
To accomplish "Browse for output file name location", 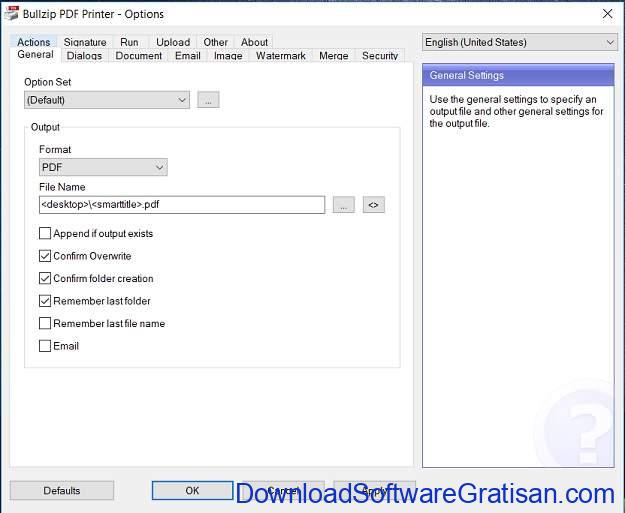I will (x=344, y=205).
